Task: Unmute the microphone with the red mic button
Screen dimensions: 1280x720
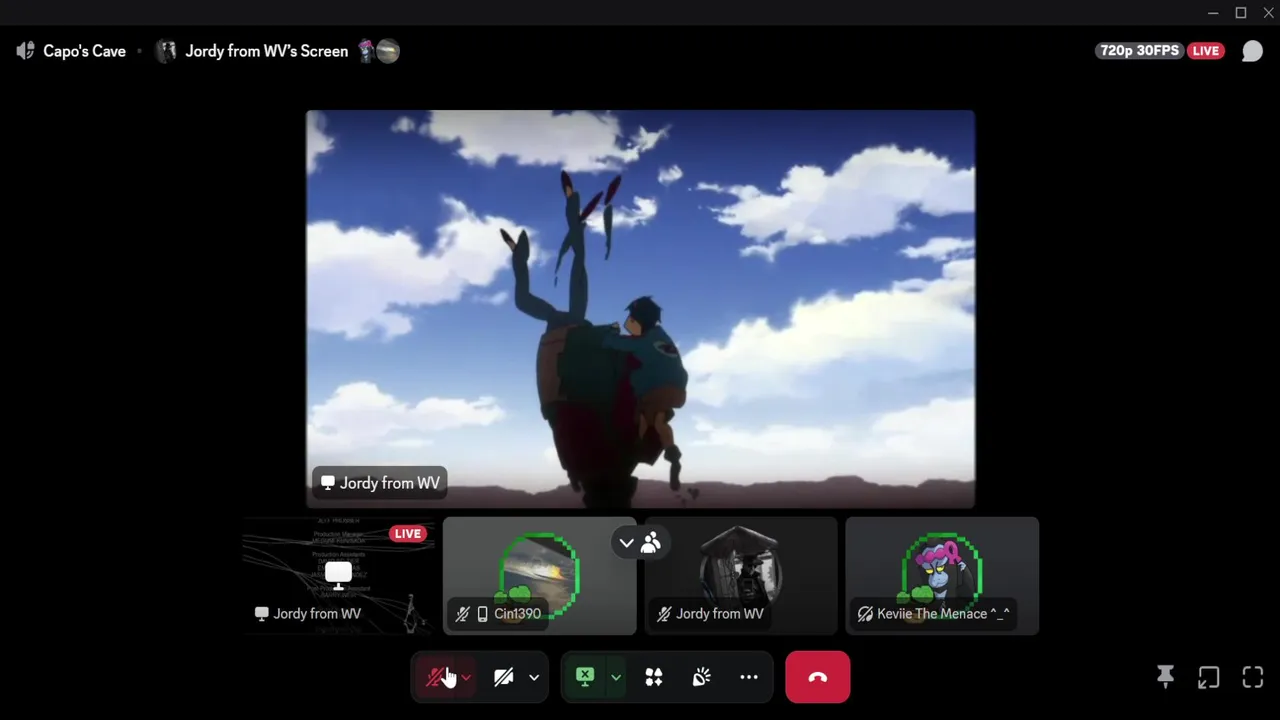Action: tap(435, 677)
